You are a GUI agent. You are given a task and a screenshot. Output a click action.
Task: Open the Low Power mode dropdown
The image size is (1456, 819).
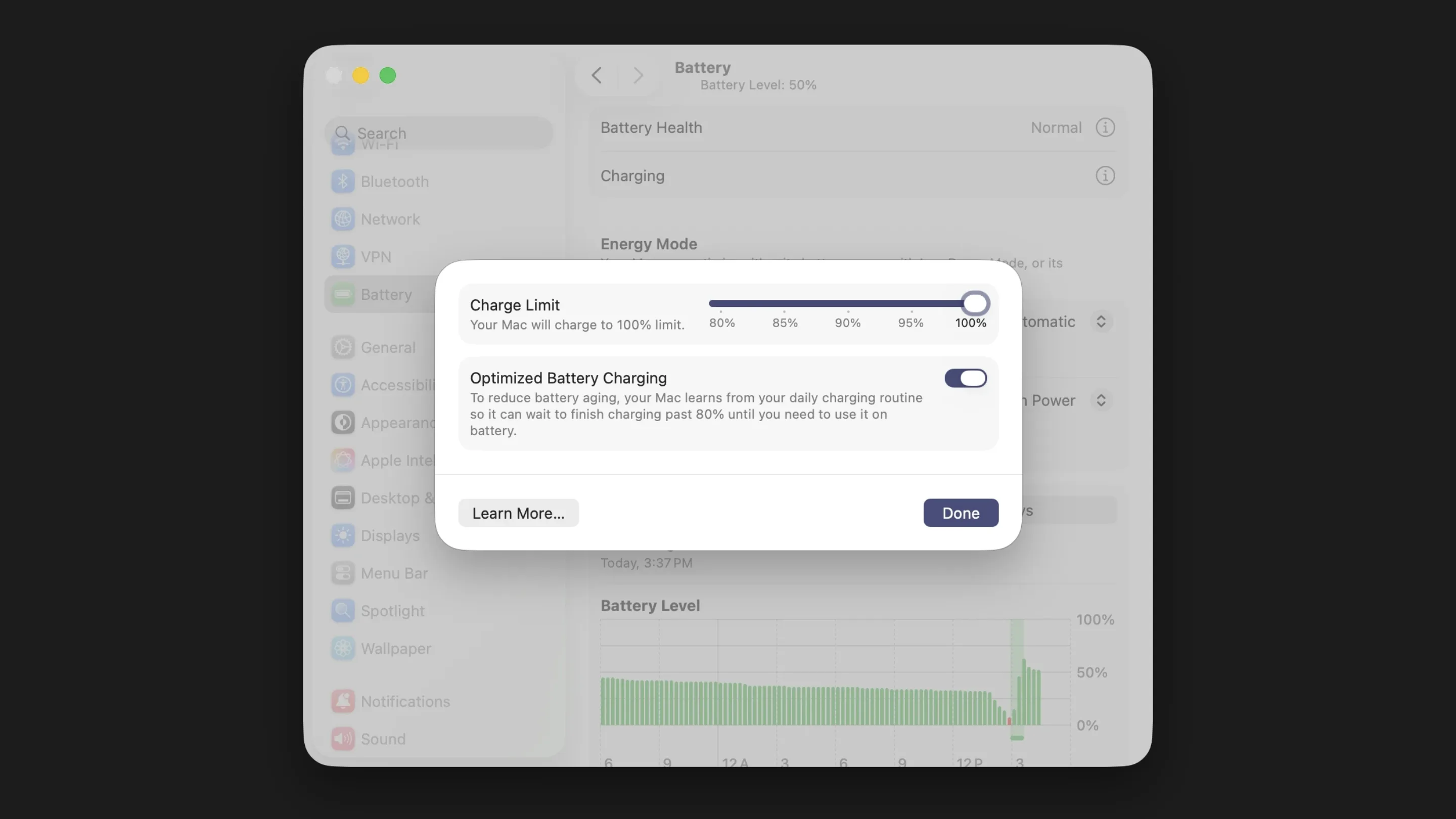point(1101,400)
